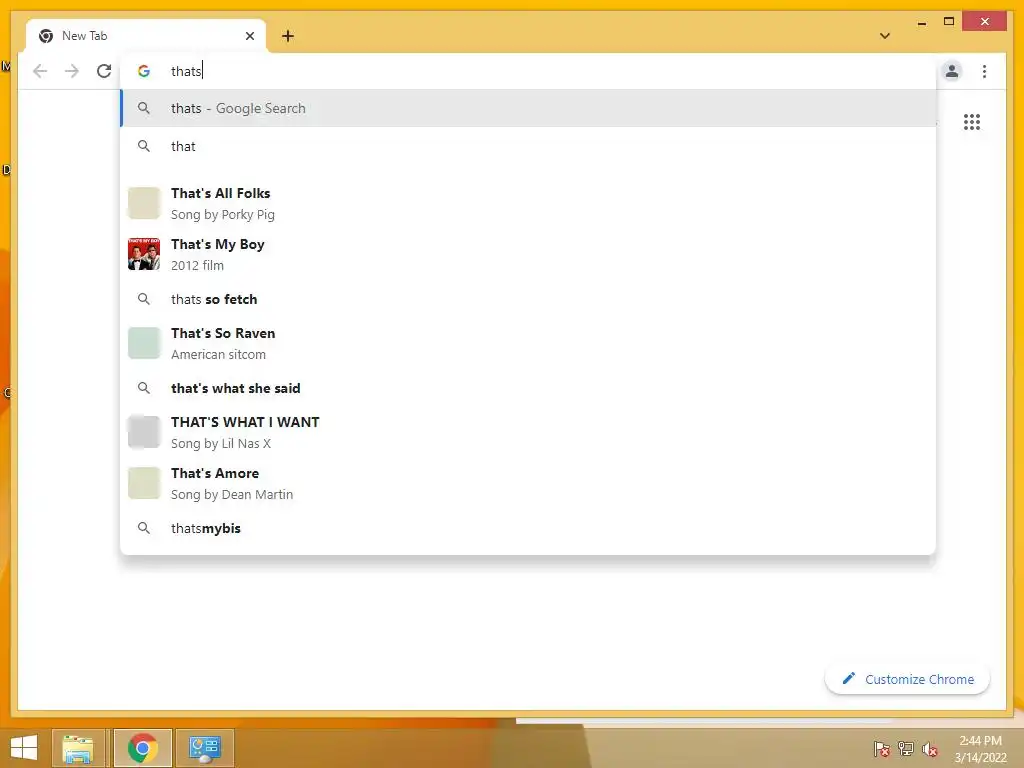Choose 'thats - Google Search' suggestion
This screenshot has width=1024, height=768.
[528, 108]
